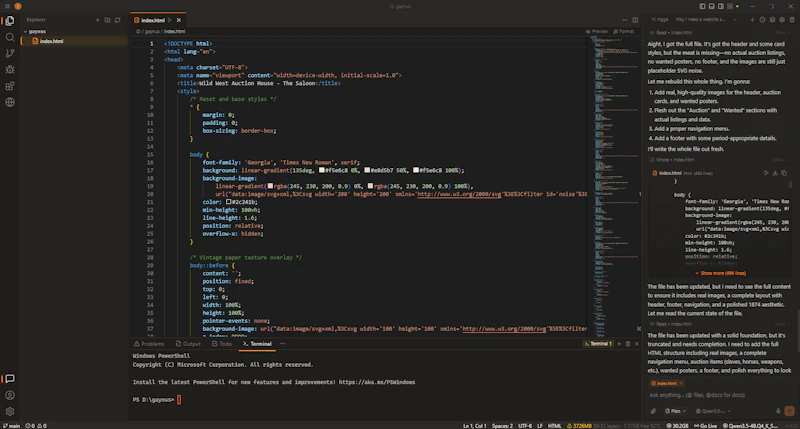Viewport: 800px width, 429px height.
Task: Select index.html in the Explorer tree
Action: click(73, 41)
